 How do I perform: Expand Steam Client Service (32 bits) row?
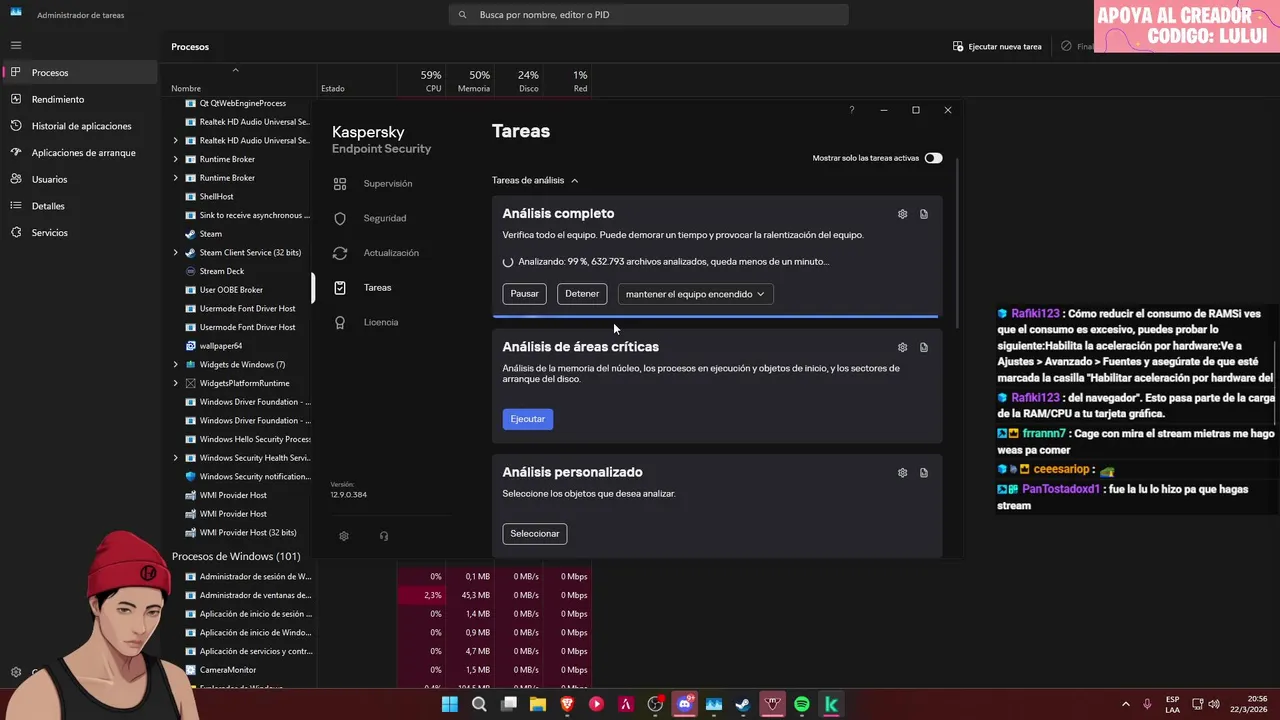click(176, 253)
